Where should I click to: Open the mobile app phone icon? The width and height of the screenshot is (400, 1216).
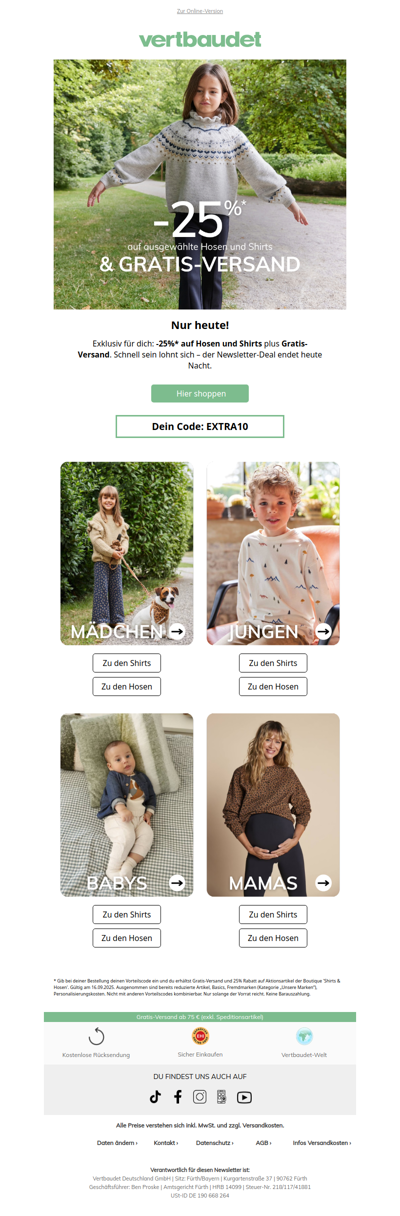(222, 1096)
